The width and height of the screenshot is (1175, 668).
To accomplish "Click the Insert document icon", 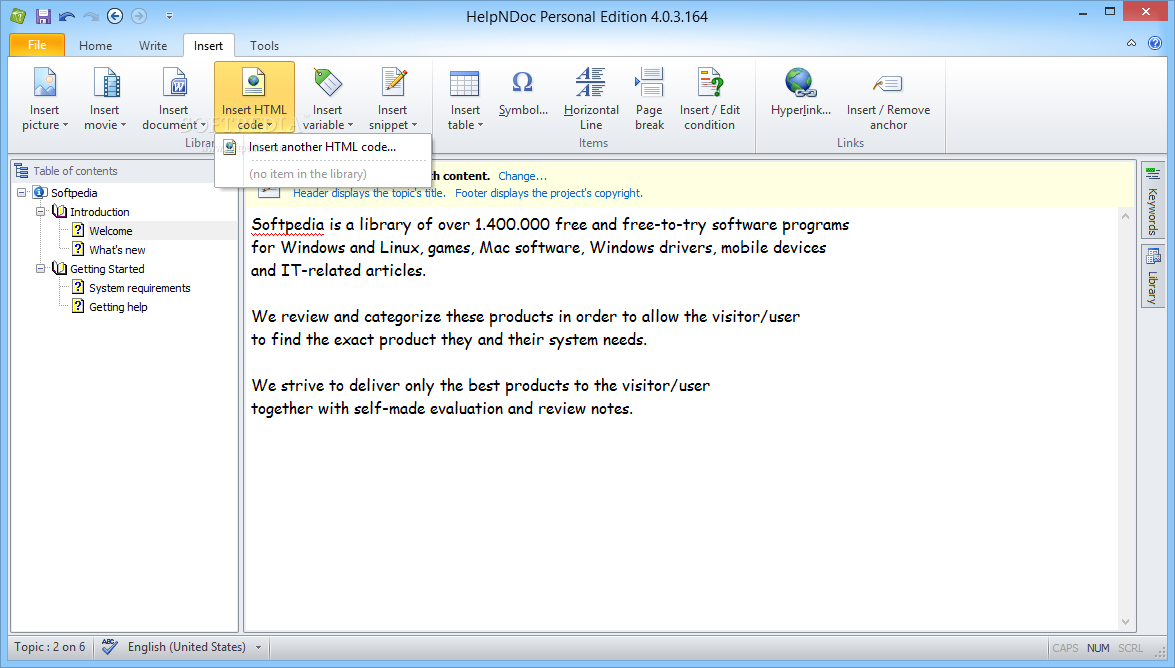I will (174, 82).
